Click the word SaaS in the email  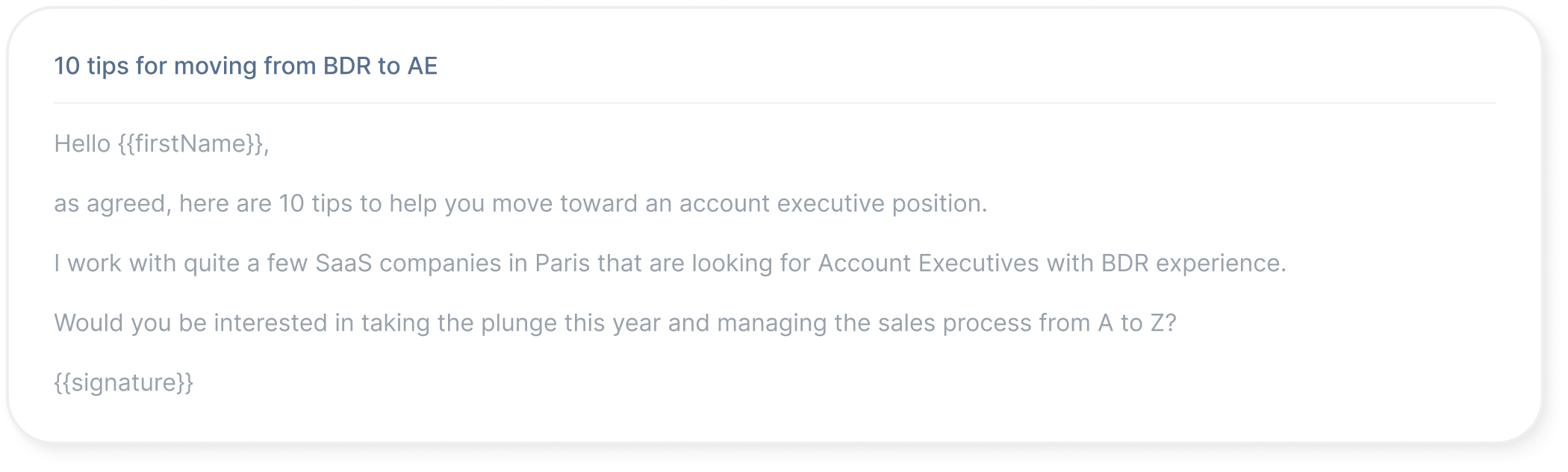point(343,263)
